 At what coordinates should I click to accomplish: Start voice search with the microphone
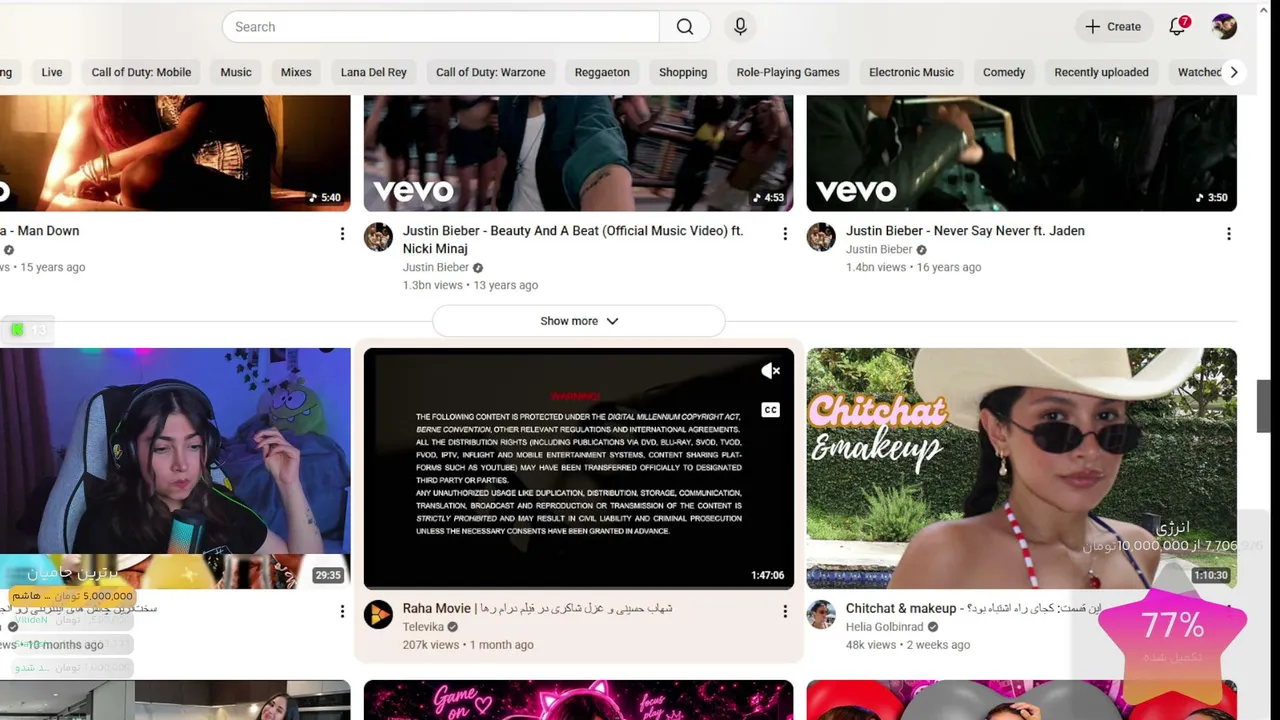740,27
